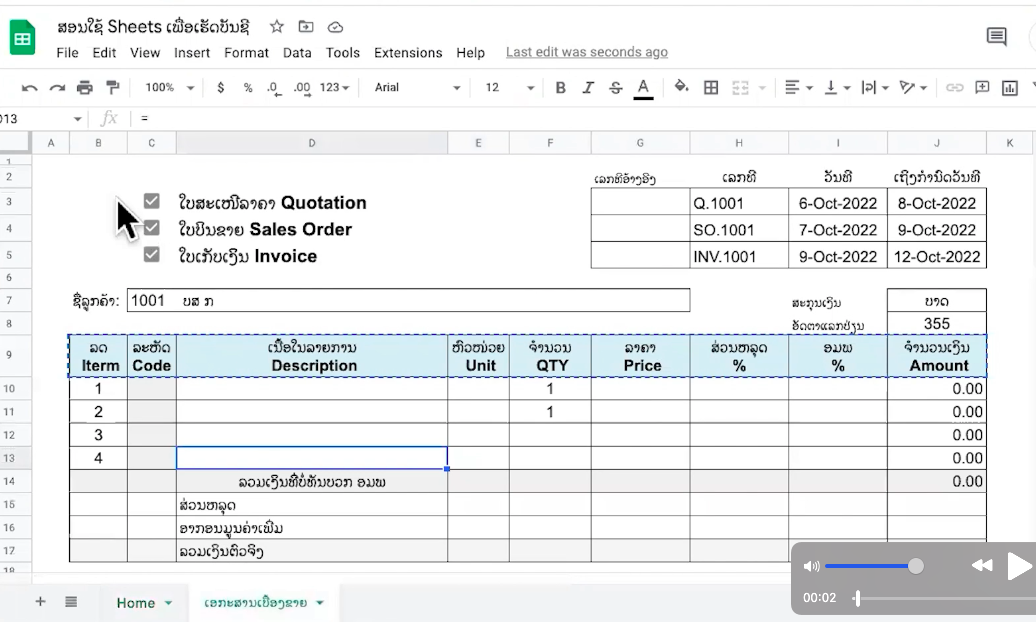Open the Insert menu
The width and height of the screenshot is (1036, 622).
[x=192, y=53]
